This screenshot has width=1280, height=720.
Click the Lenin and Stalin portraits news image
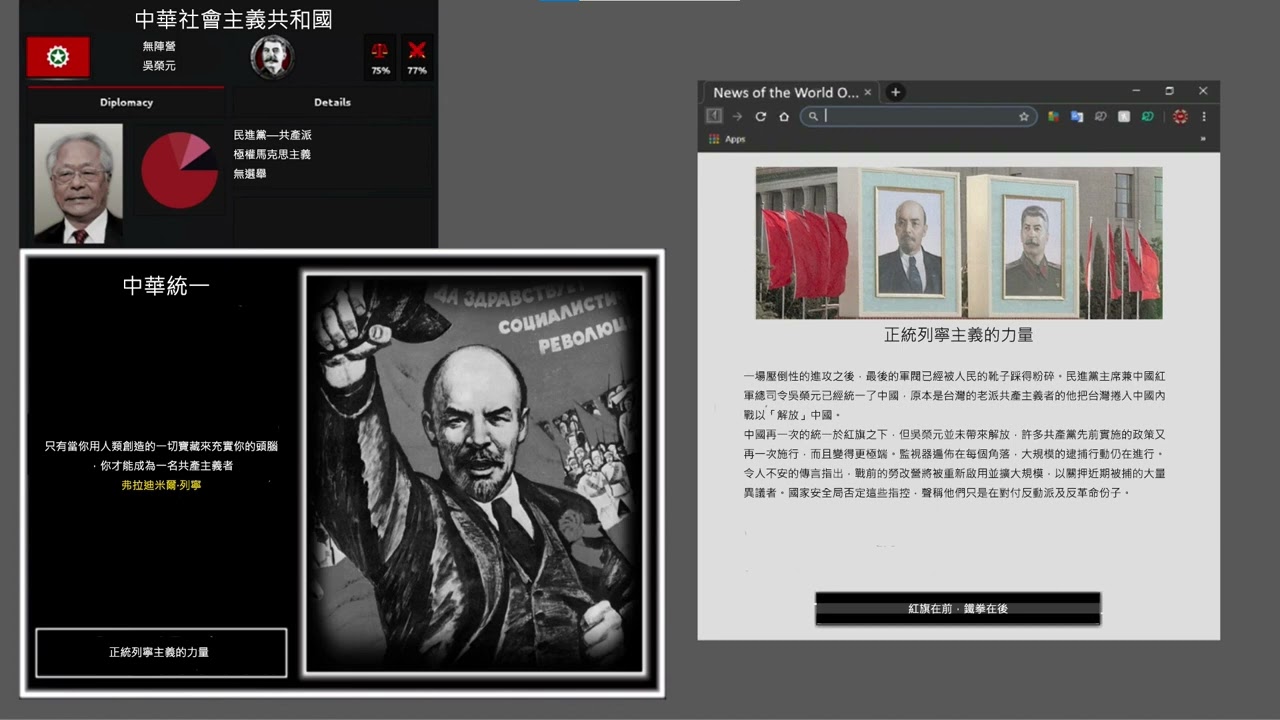pos(959,243)
